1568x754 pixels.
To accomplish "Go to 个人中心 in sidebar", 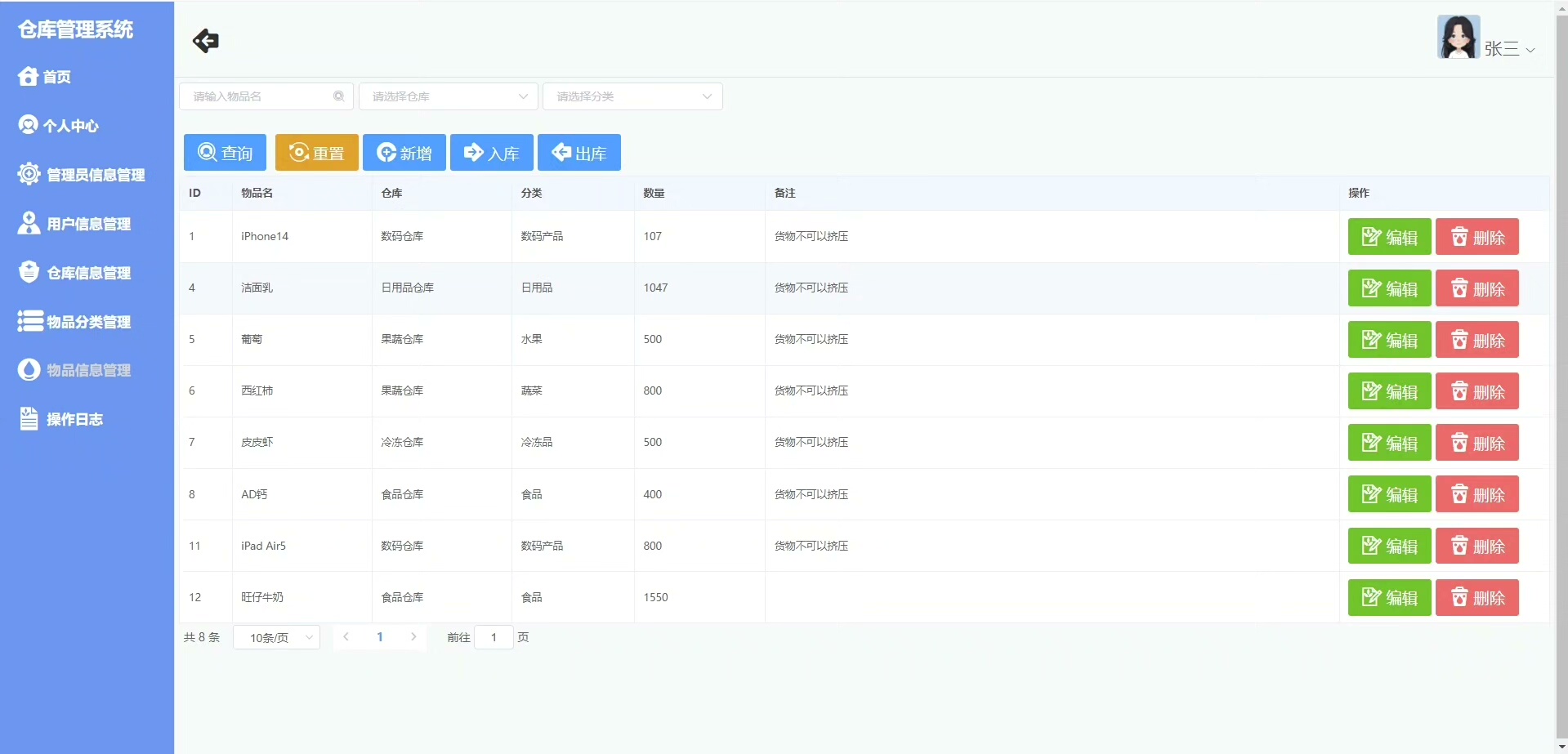I will (x=59, y=126).
